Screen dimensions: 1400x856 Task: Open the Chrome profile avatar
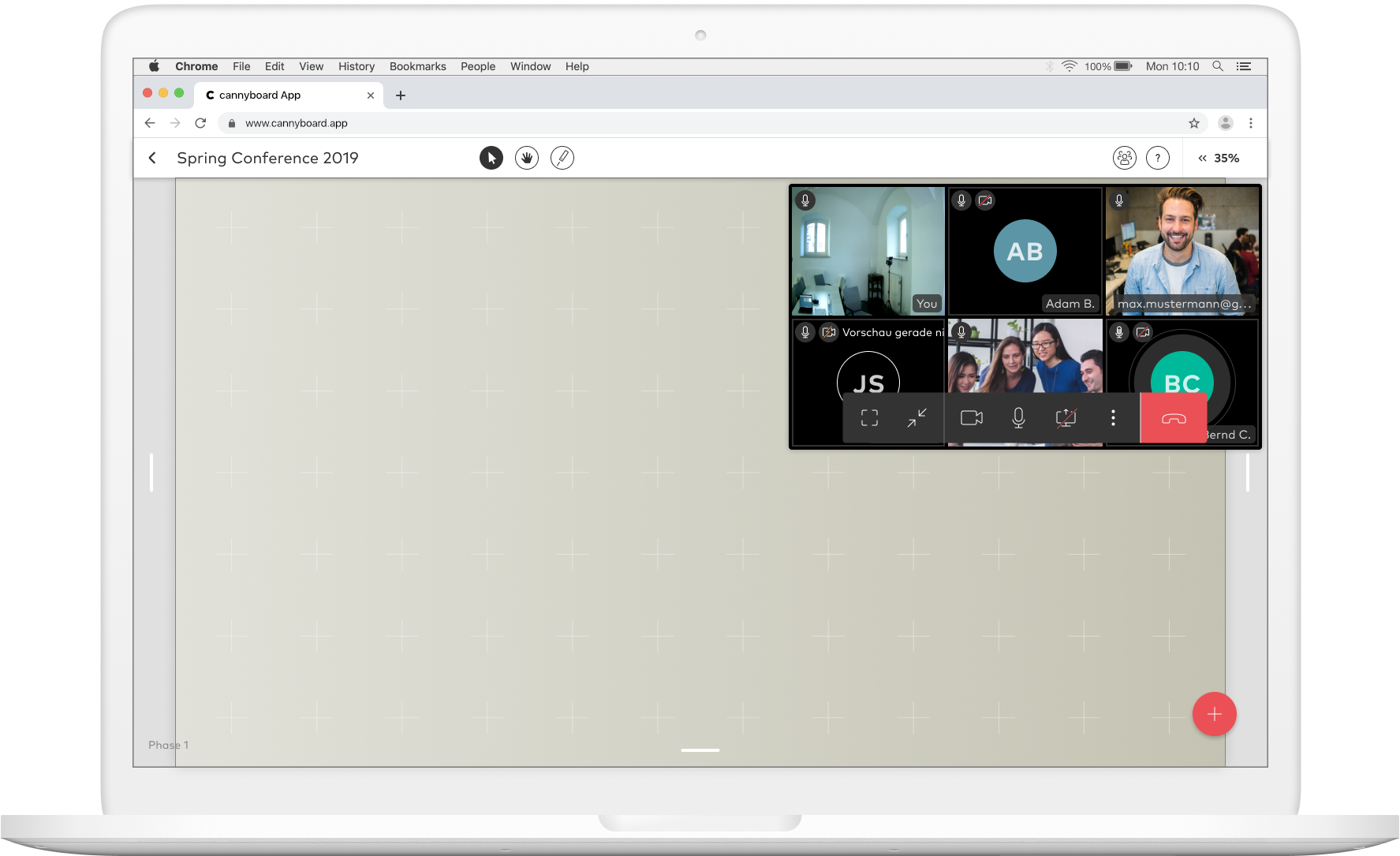coord(1226,123)
